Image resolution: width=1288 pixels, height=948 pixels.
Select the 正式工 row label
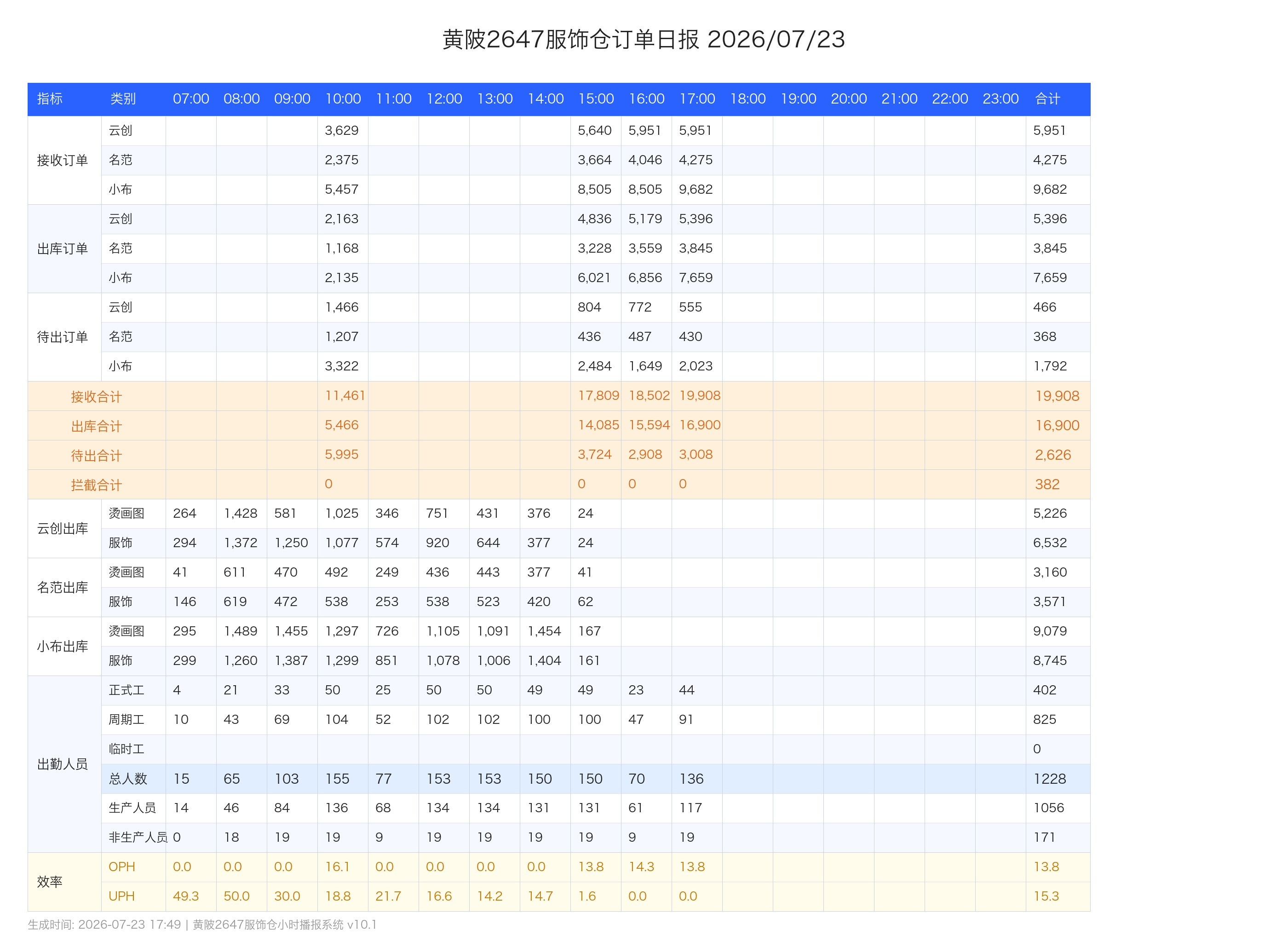tap(127, 690)
